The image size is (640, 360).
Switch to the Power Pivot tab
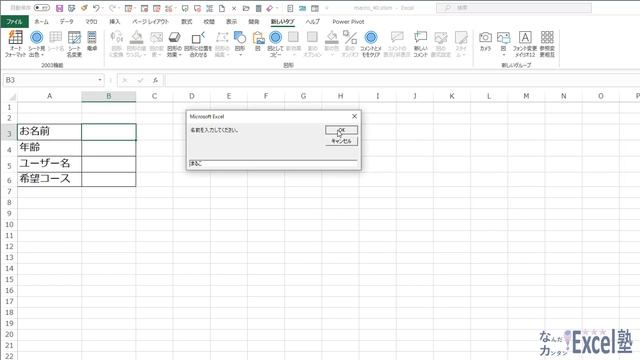[348, 22]
